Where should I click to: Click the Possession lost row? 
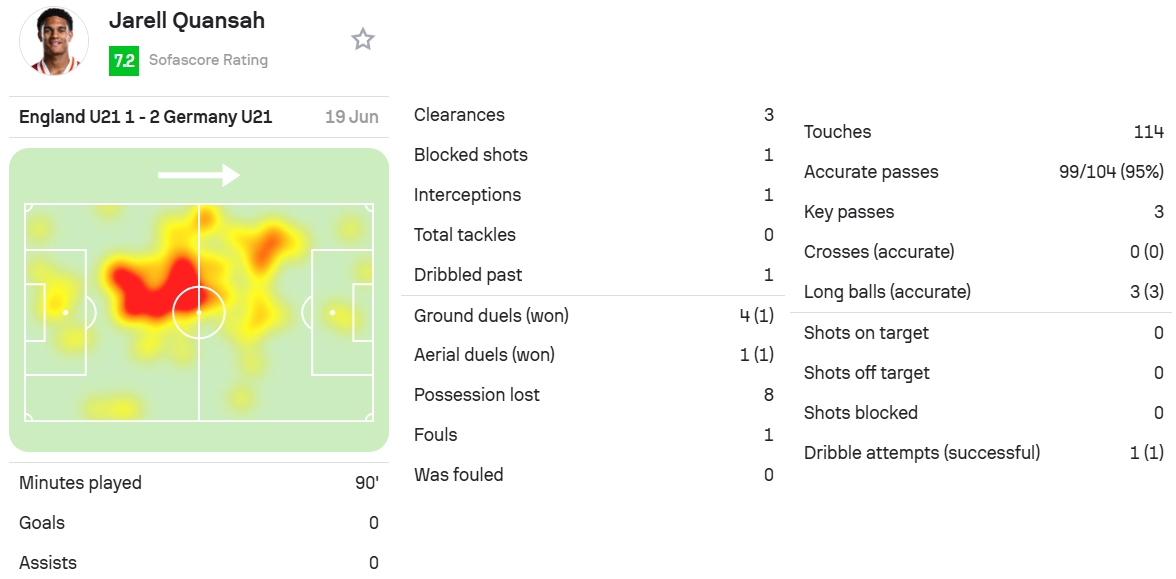pyautogui.click(x=593, y=394)
